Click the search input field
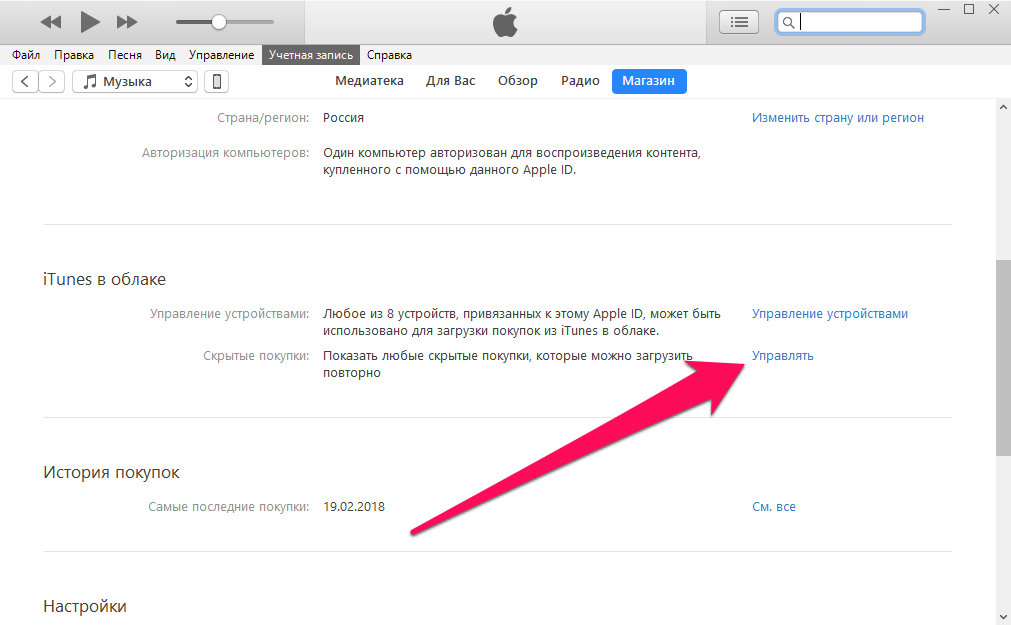The image size is (1011, 625). click(x=850, y=22)
